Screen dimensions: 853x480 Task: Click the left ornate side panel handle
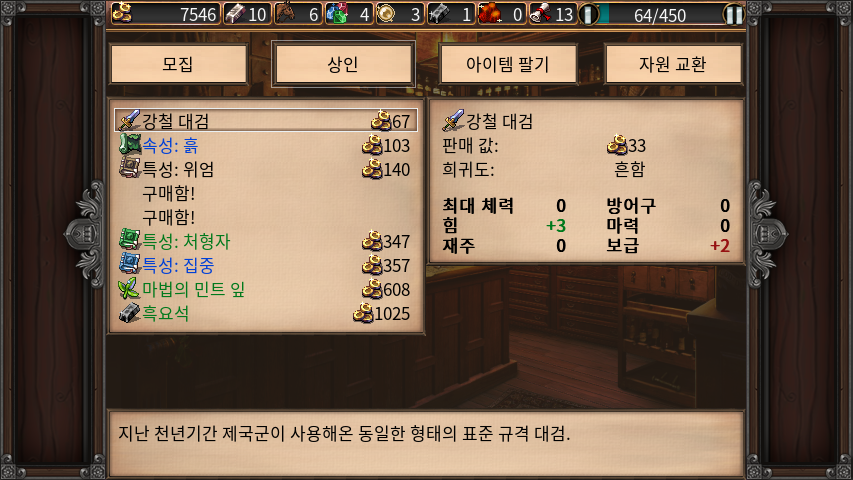point(86,235)
